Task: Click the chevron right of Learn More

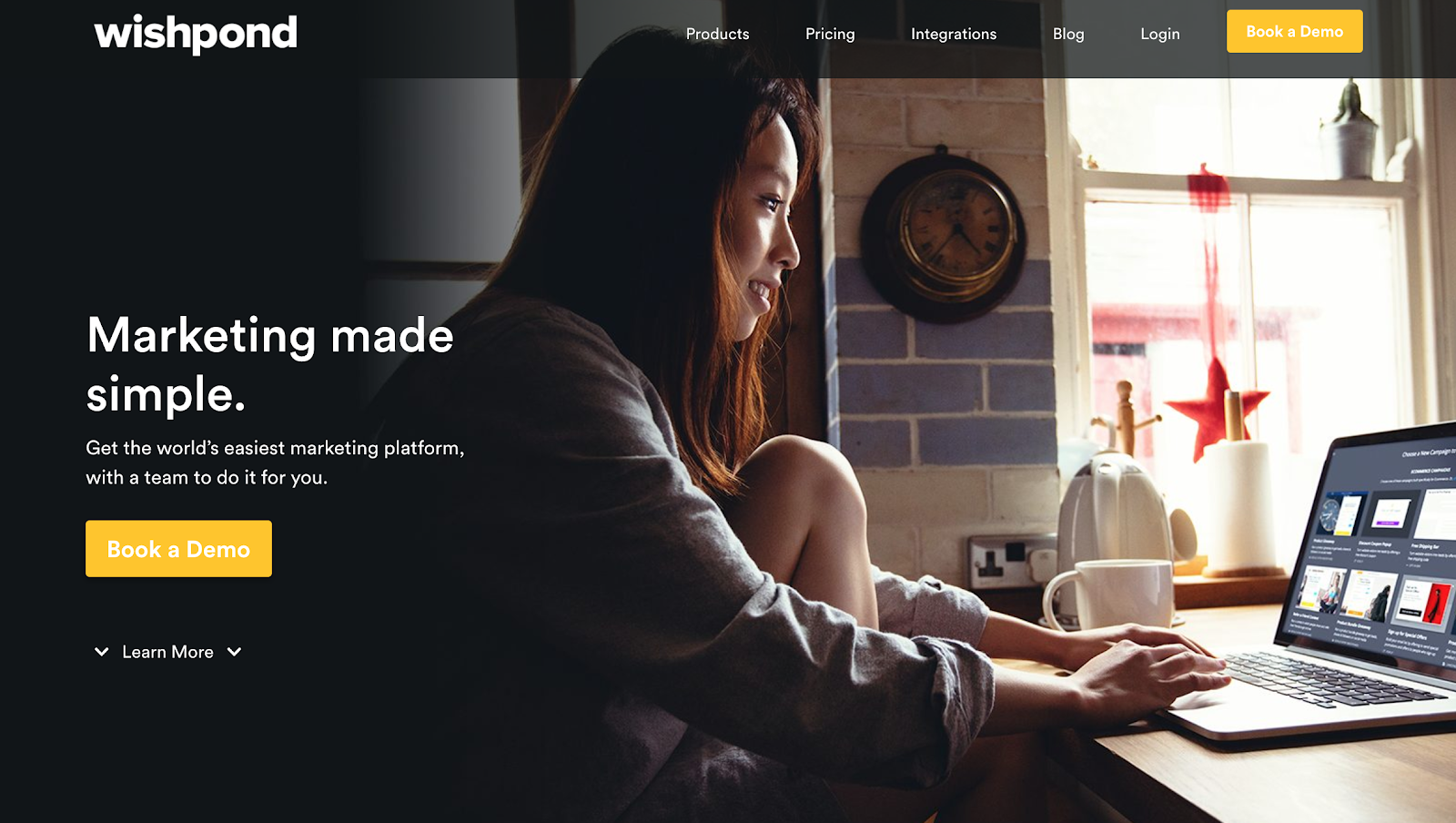Action: [x=234, y=652]
